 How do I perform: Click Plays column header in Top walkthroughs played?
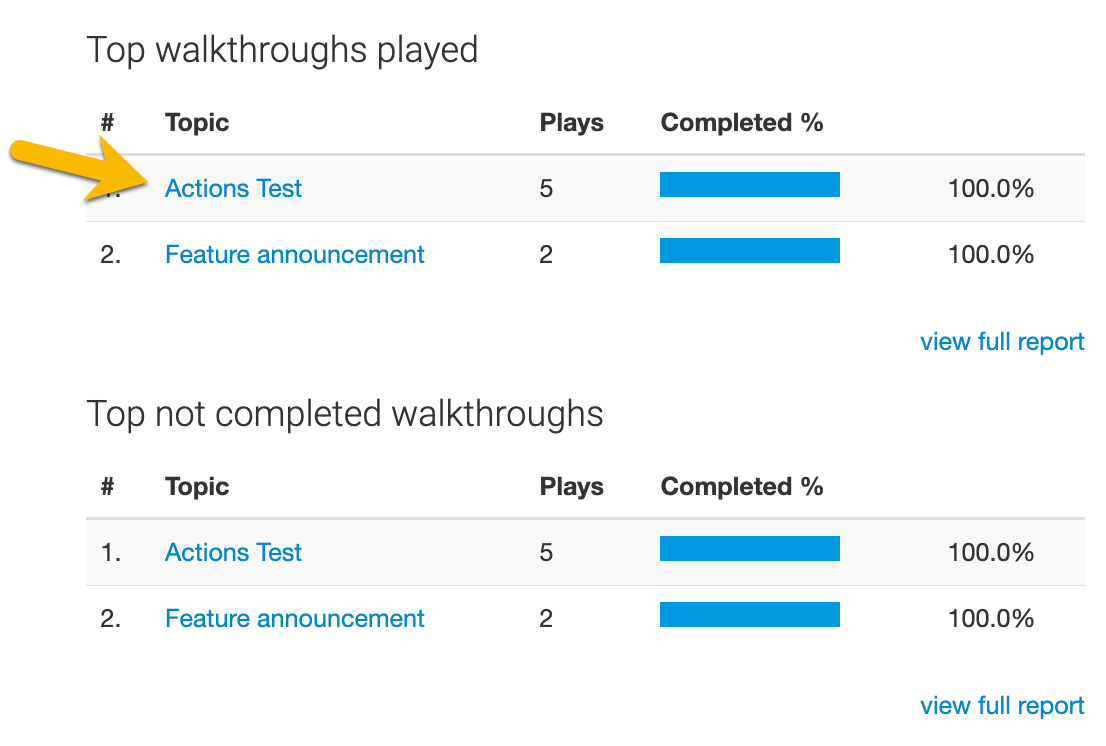pyautogui.click(x=571, y=123)
